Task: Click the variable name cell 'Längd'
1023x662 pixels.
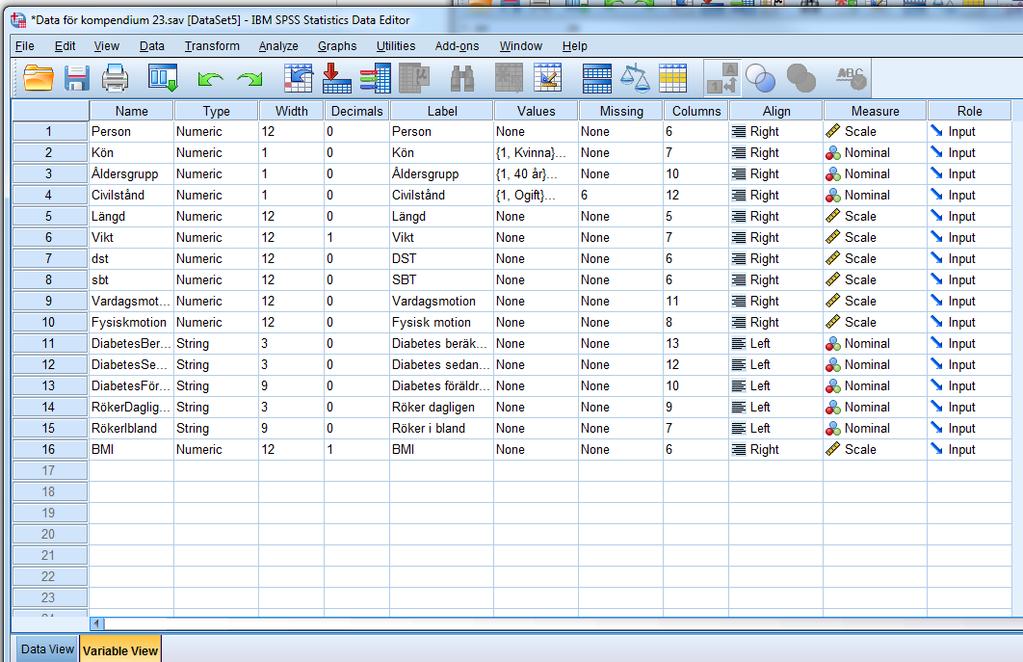Action: [131, 217]
